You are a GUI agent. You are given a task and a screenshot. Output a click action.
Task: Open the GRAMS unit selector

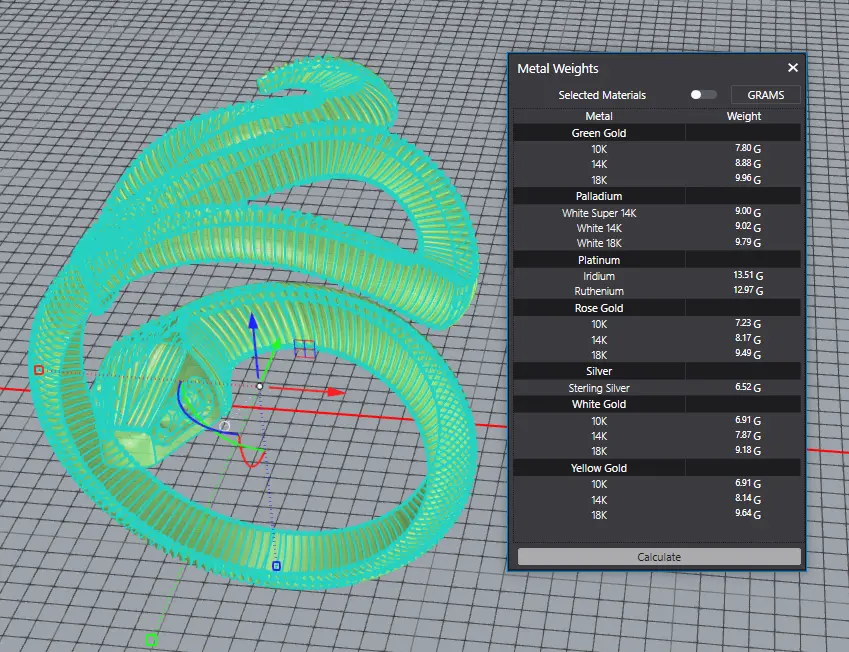pyautogui.click(x=766, y=95)
